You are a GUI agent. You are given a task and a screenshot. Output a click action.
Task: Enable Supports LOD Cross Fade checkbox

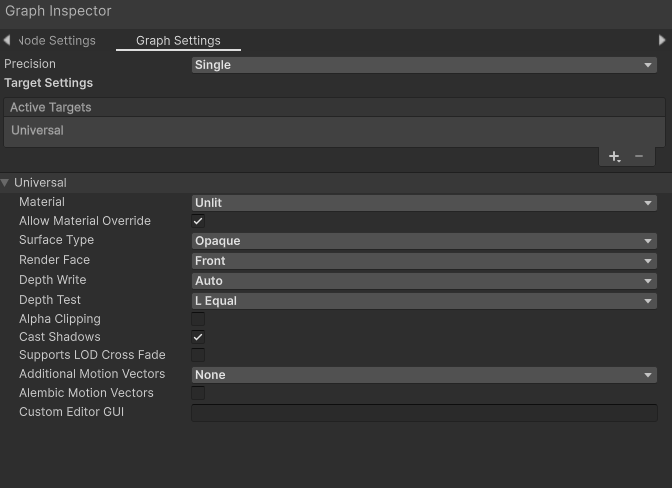click(198, 355)
